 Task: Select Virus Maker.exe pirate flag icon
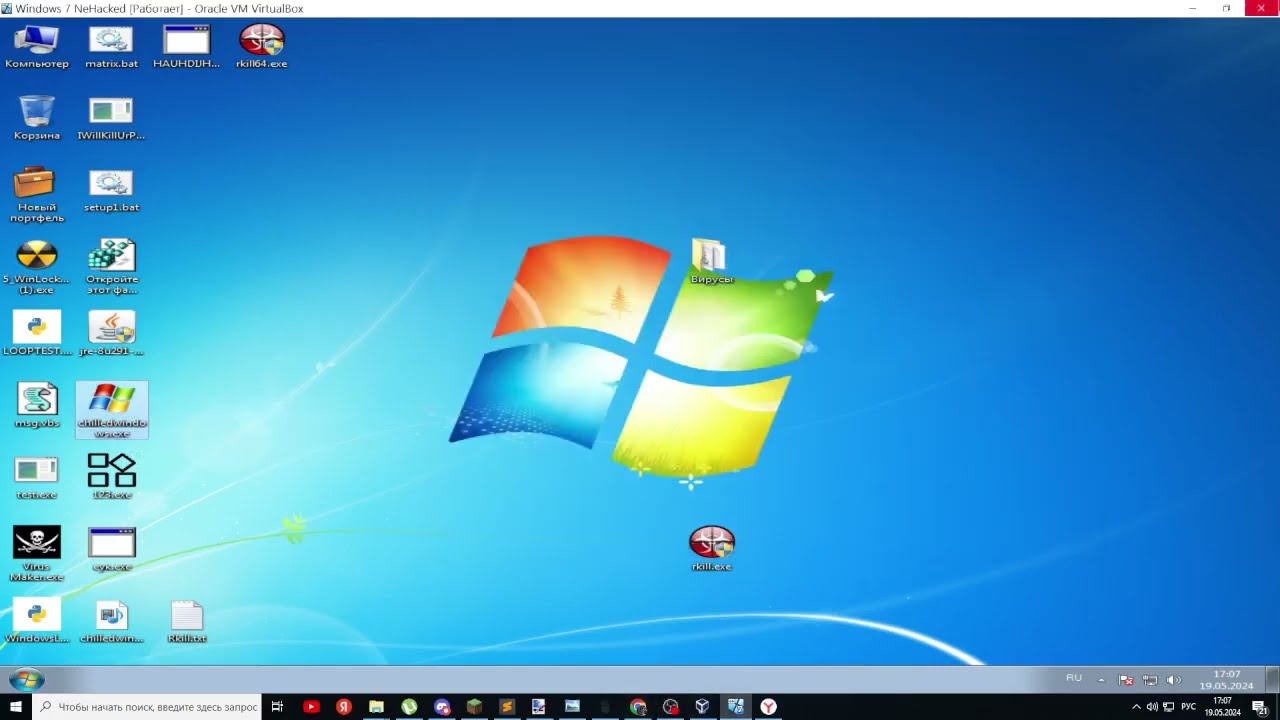37,554
